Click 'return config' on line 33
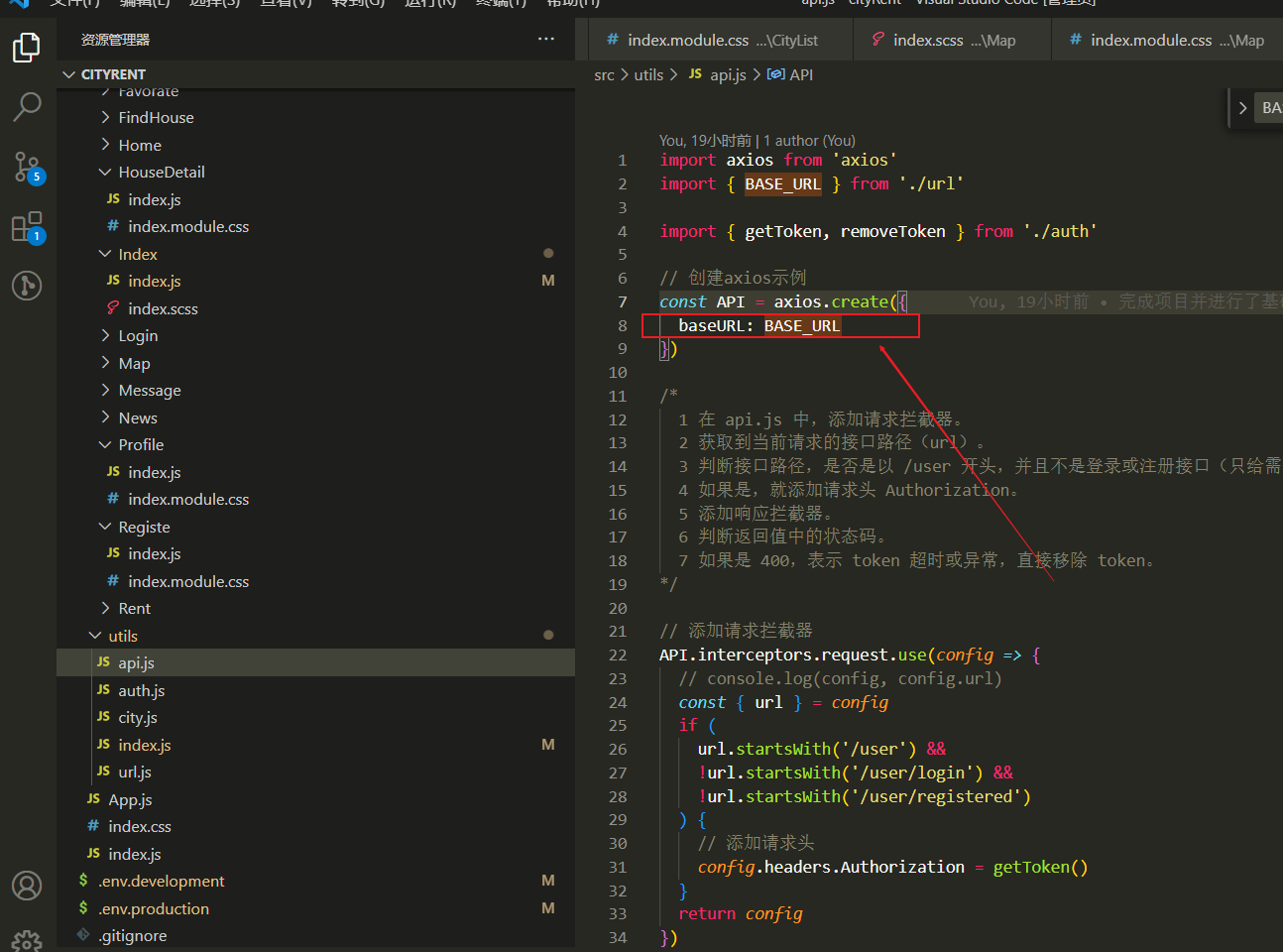This screenshot has height=952, width=1283. click(x=741, y=913)
